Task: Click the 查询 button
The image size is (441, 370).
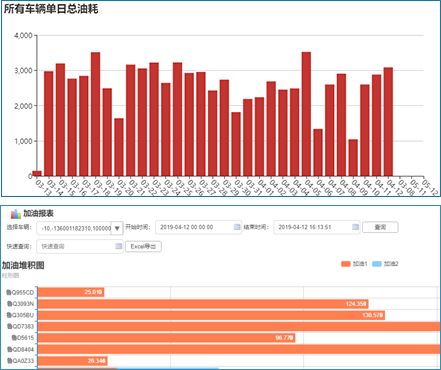Action: click(380, 227)
